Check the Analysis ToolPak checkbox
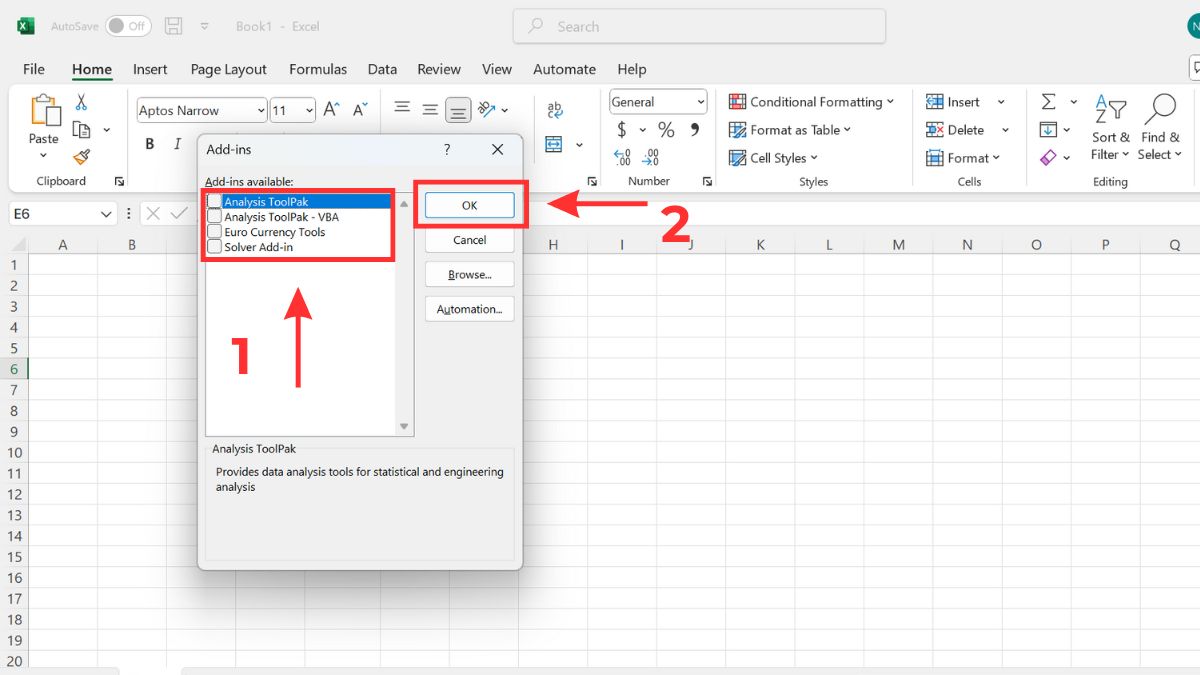Screen dimensions: 1200x675 [215, 202]
